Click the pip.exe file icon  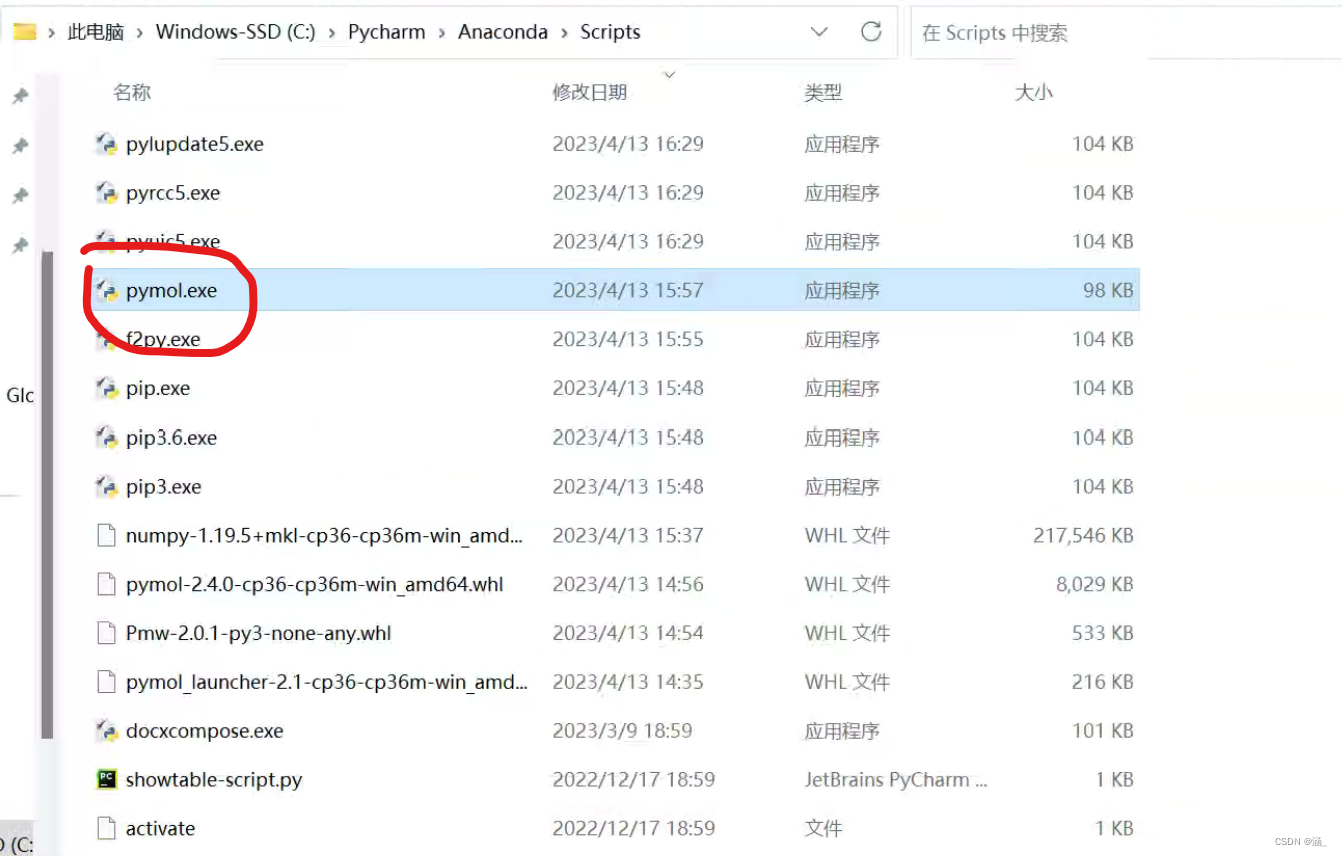106,389
